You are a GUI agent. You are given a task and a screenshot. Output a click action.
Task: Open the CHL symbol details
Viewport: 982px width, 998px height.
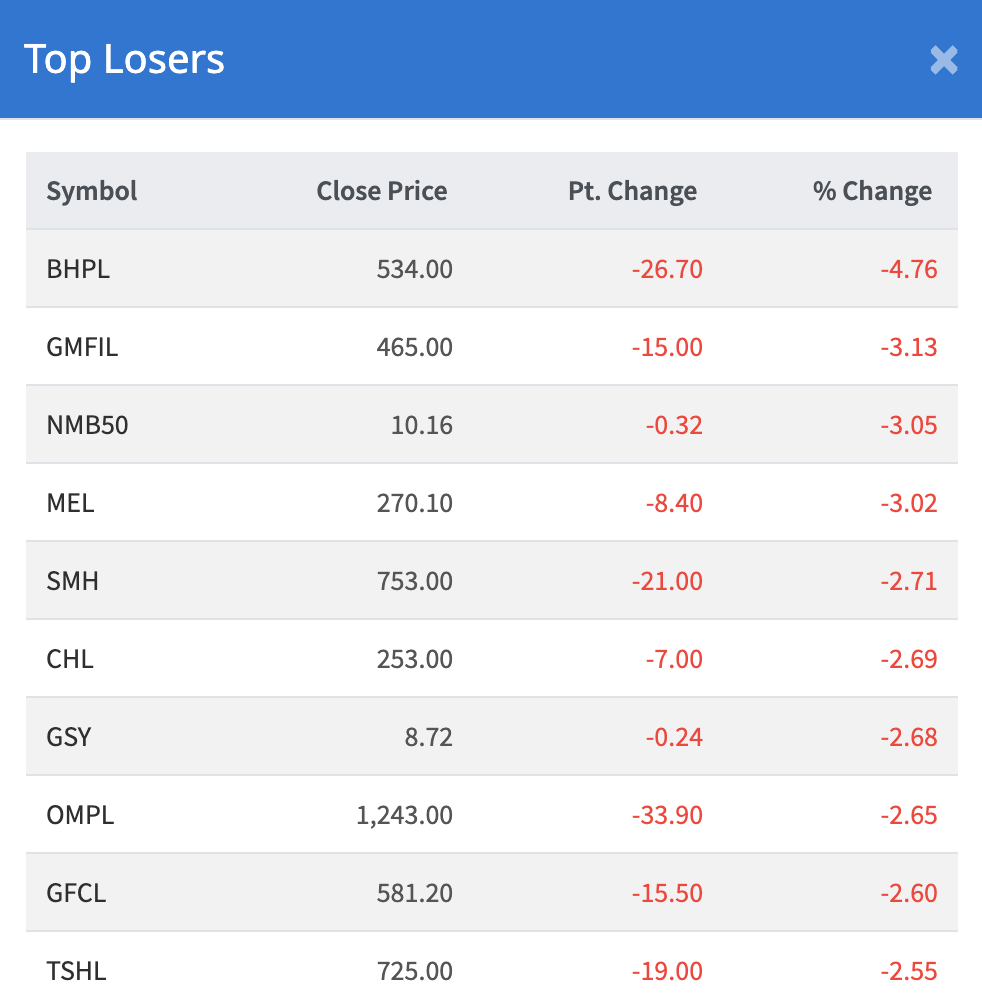tap(70, 659)
